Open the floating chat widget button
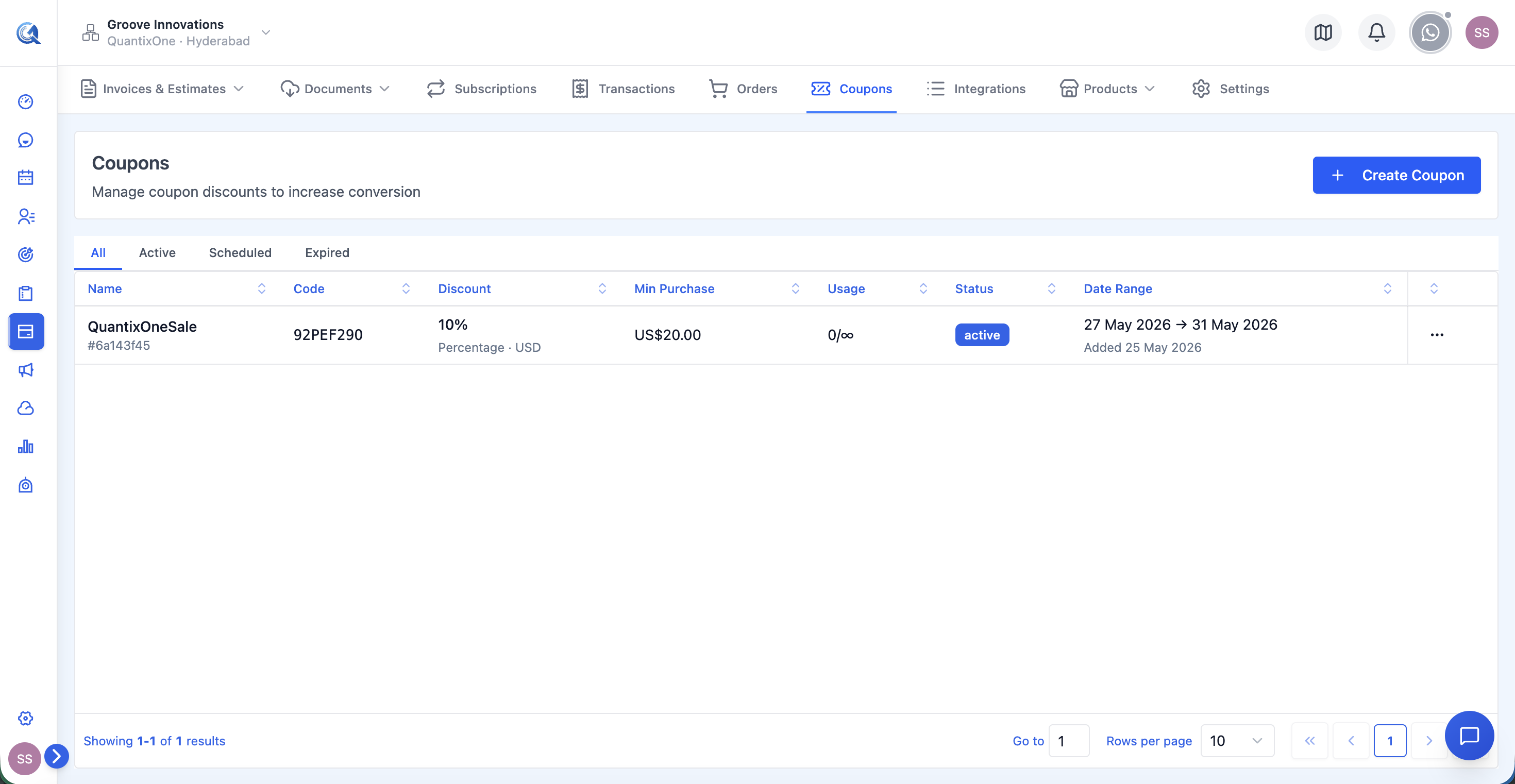1515x784 pixels. [x=1469, y=735]
